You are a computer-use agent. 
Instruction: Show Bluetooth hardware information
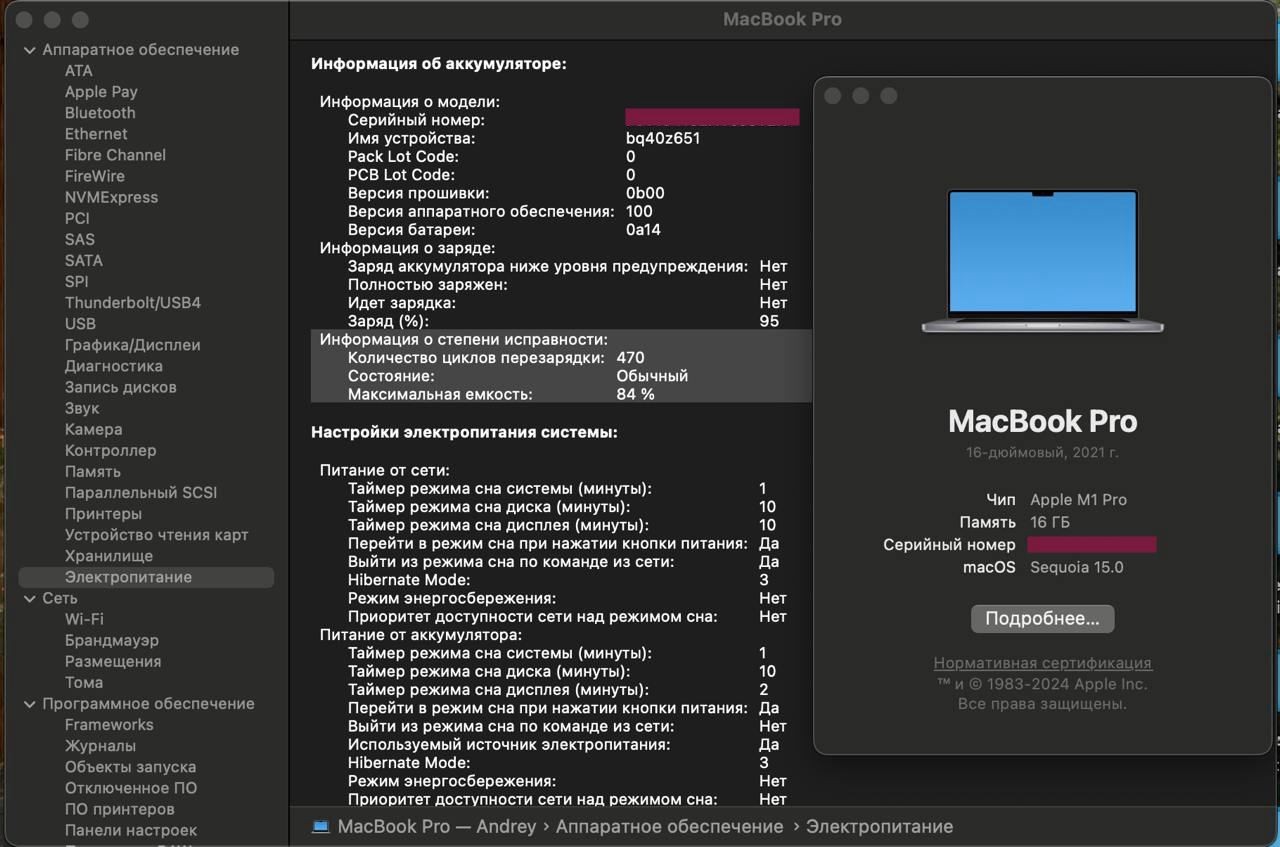pyautogui.click(x=100, y=113)
